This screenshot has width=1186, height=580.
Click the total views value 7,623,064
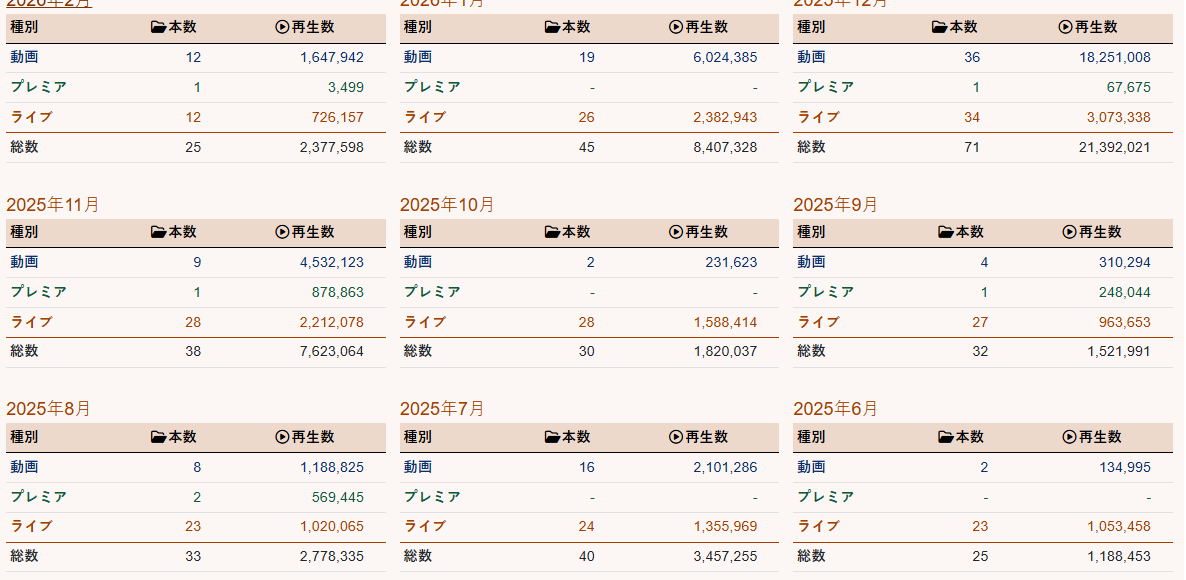point(332,351)
